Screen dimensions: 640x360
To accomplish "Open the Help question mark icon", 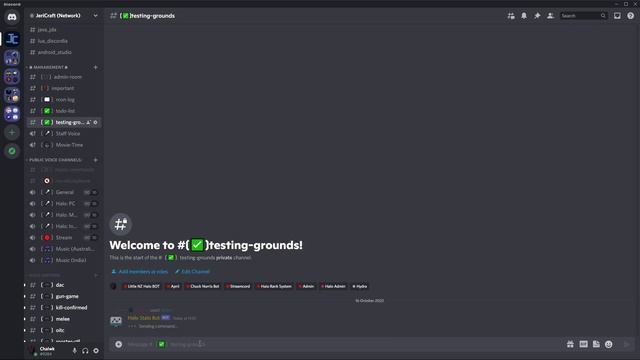I will [x=631, y=16].
